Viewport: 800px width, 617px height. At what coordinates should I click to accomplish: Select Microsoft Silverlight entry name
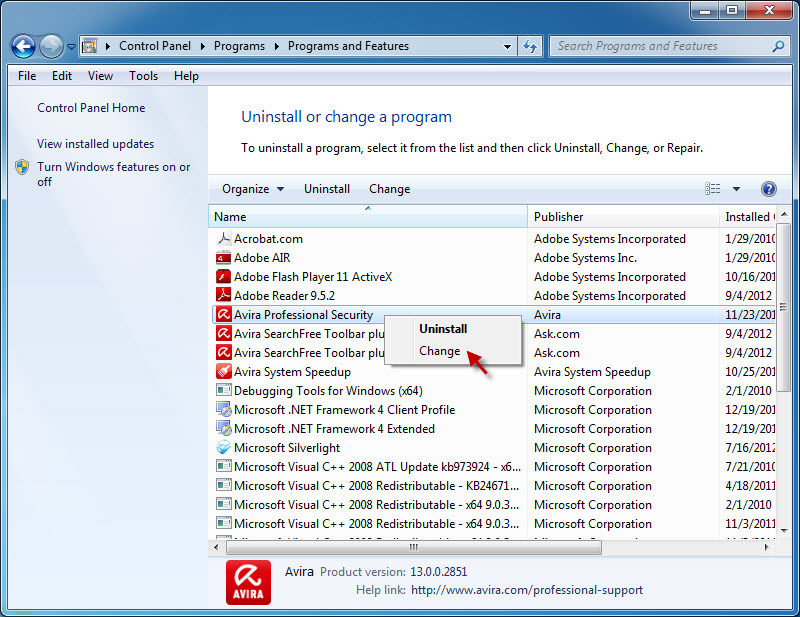287,448
